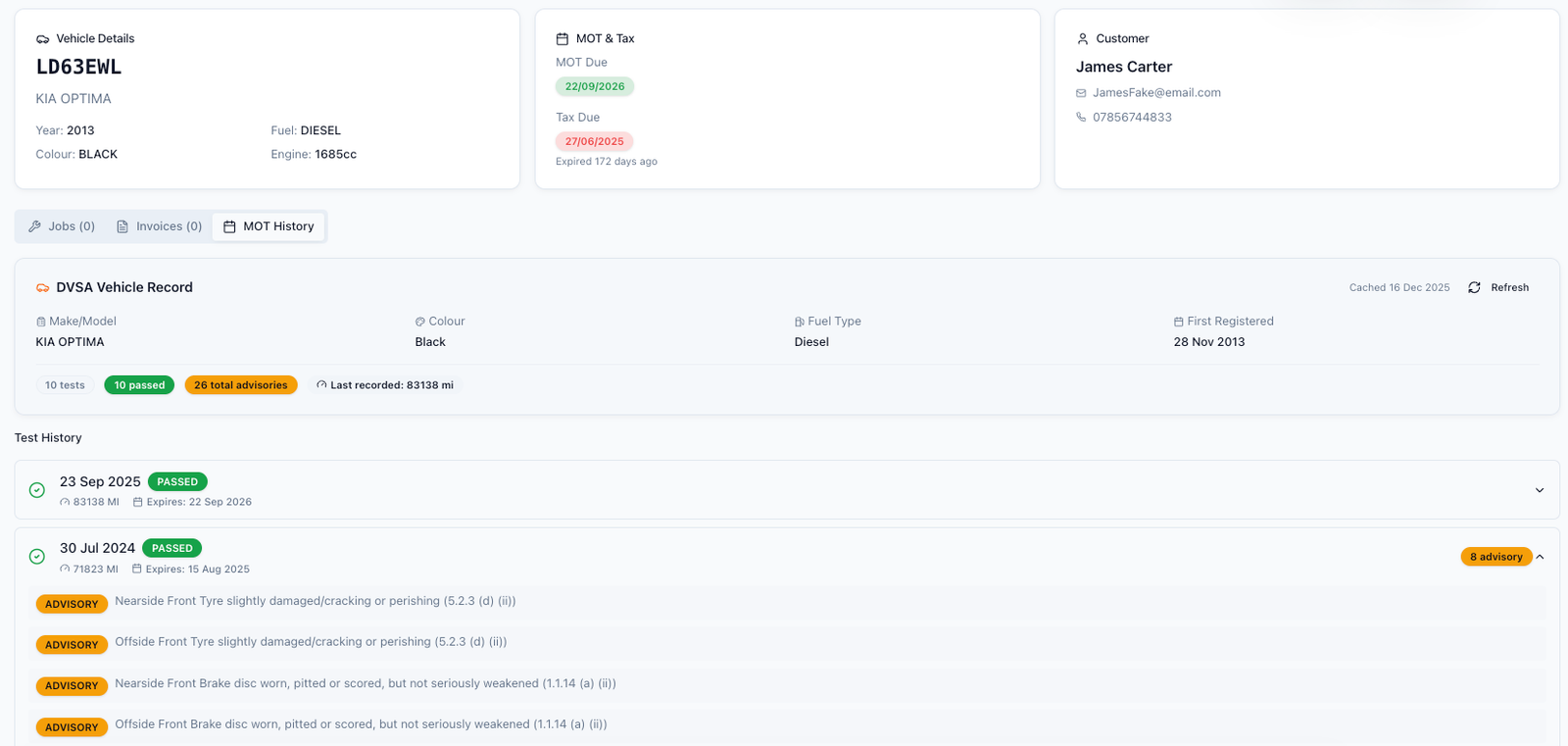Click the calendar icon beside First Registered
Image resolution: width=1568 pixels, height=746 pixels.
(x=1179, y=322)
